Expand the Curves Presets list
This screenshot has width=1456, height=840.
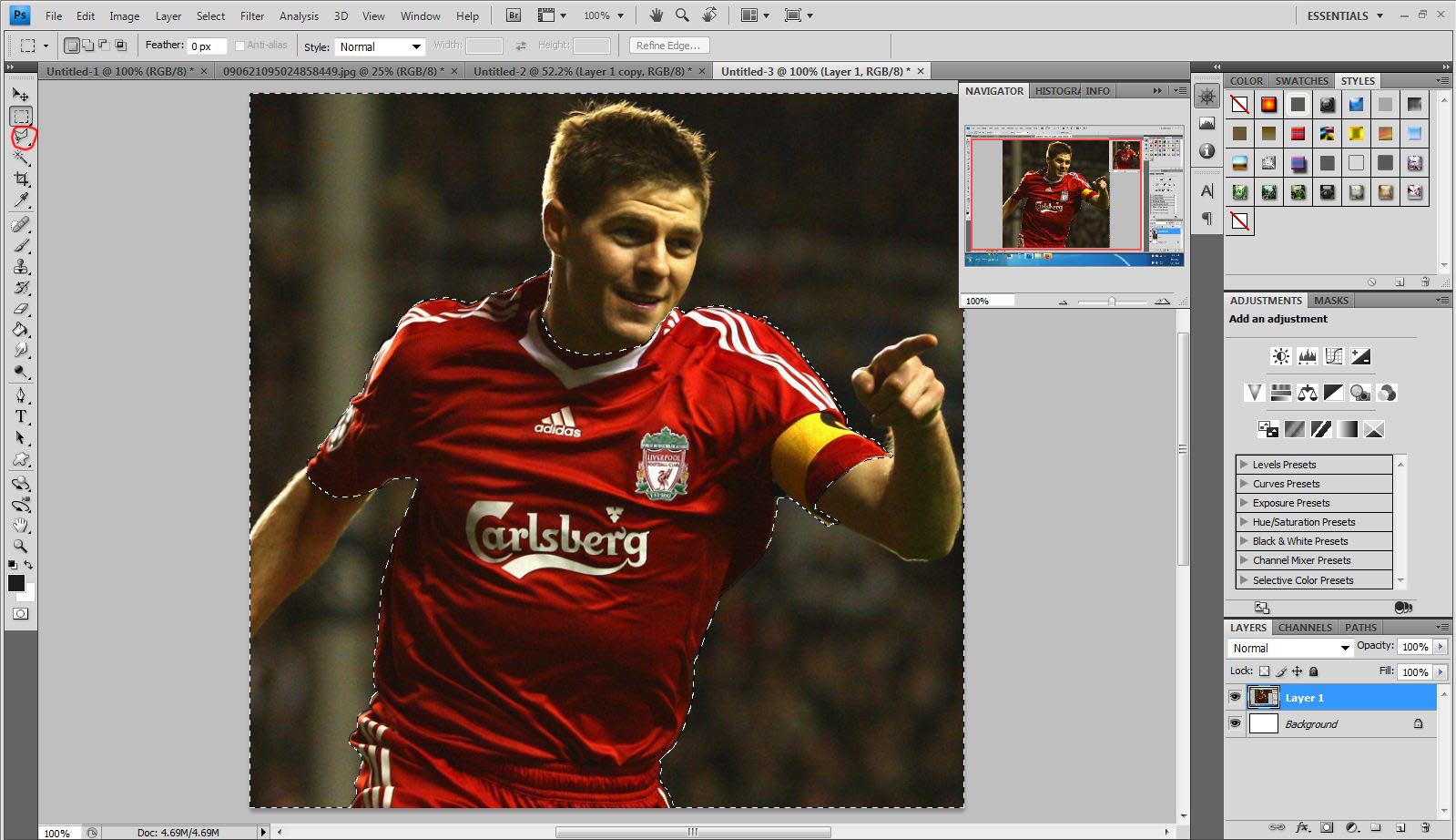pos(1244,484)
